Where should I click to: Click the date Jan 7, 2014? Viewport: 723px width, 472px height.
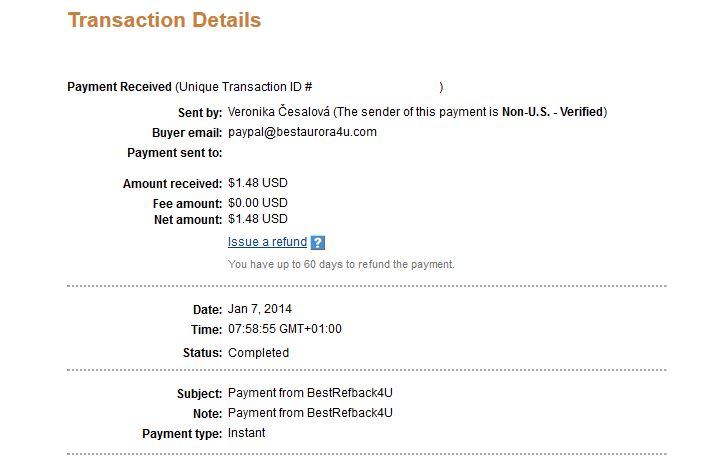tap(260, 309)
